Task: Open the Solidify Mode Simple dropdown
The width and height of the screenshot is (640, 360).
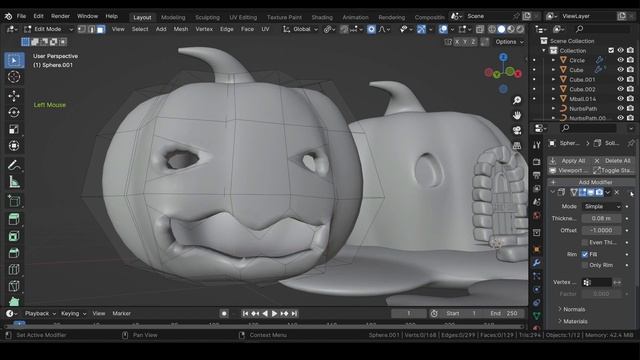Action: tap(602, 207)
